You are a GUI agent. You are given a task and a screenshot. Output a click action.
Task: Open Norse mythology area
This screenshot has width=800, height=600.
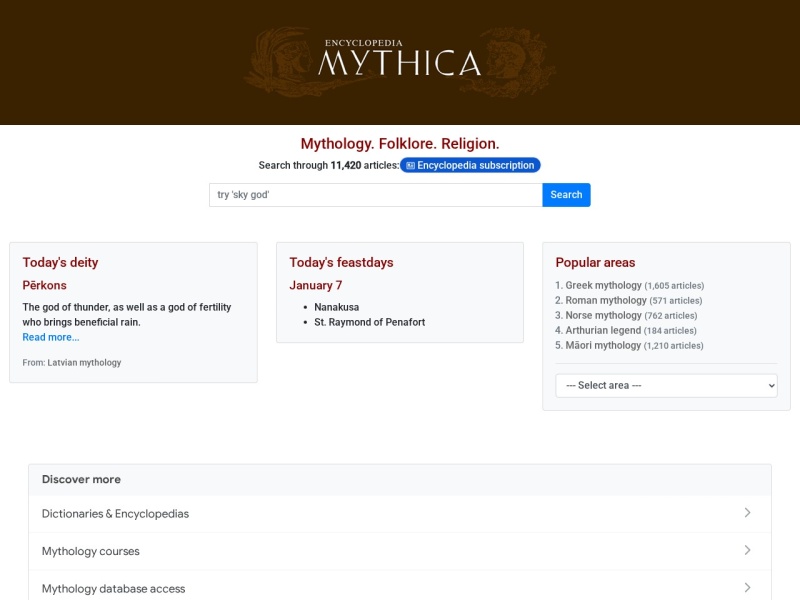(603, 315)
